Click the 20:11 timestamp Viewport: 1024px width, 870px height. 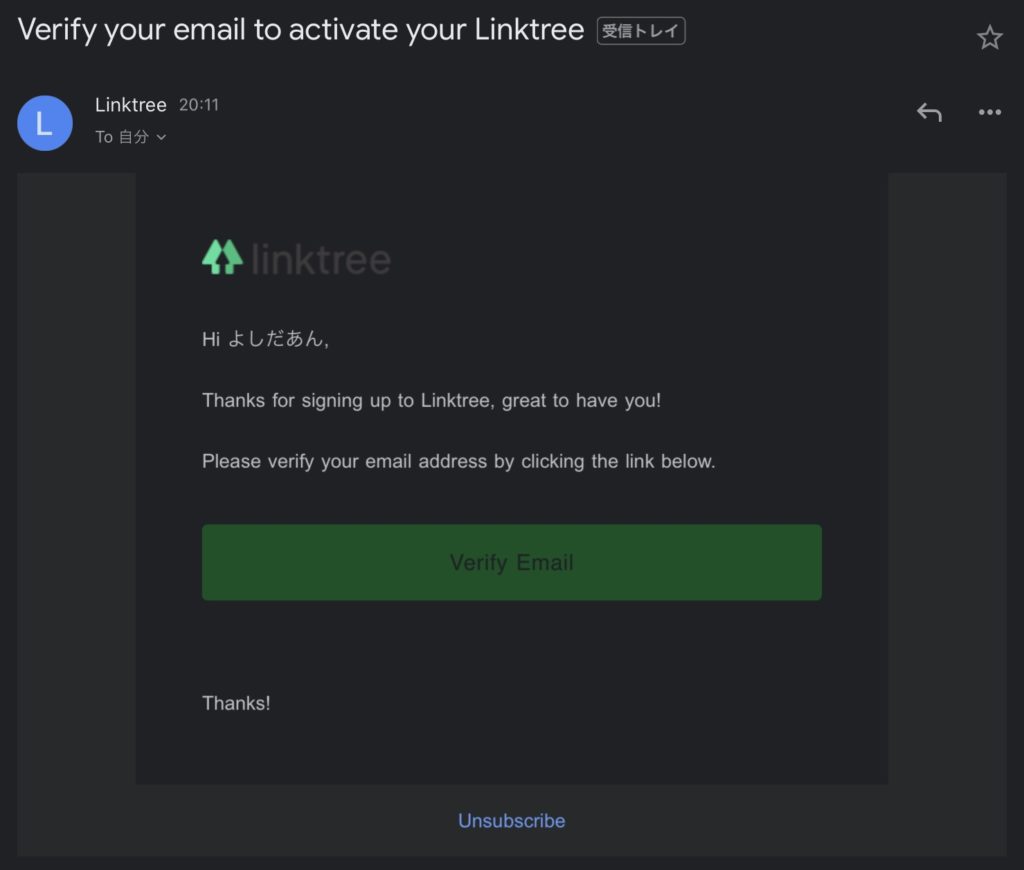pos(199,105)
